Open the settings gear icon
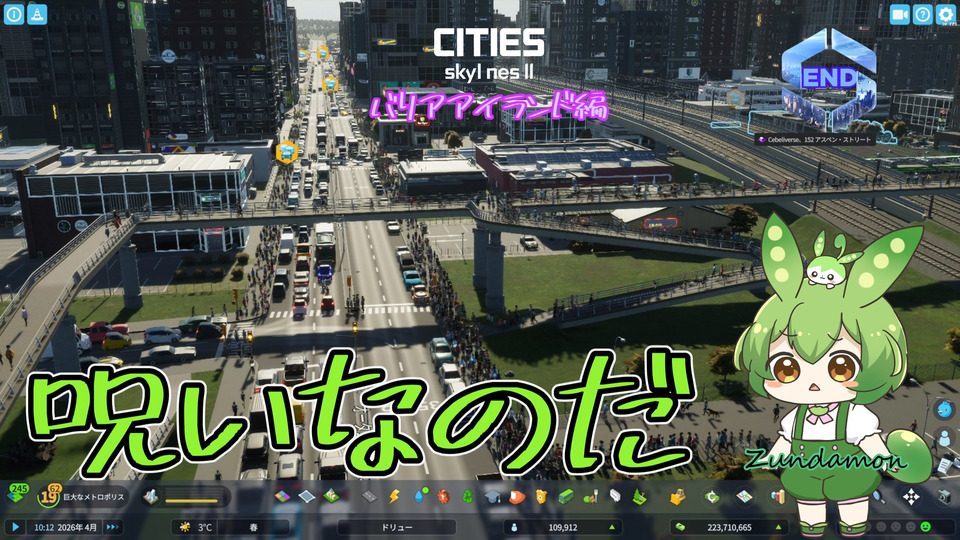 (x=947, y=14)
